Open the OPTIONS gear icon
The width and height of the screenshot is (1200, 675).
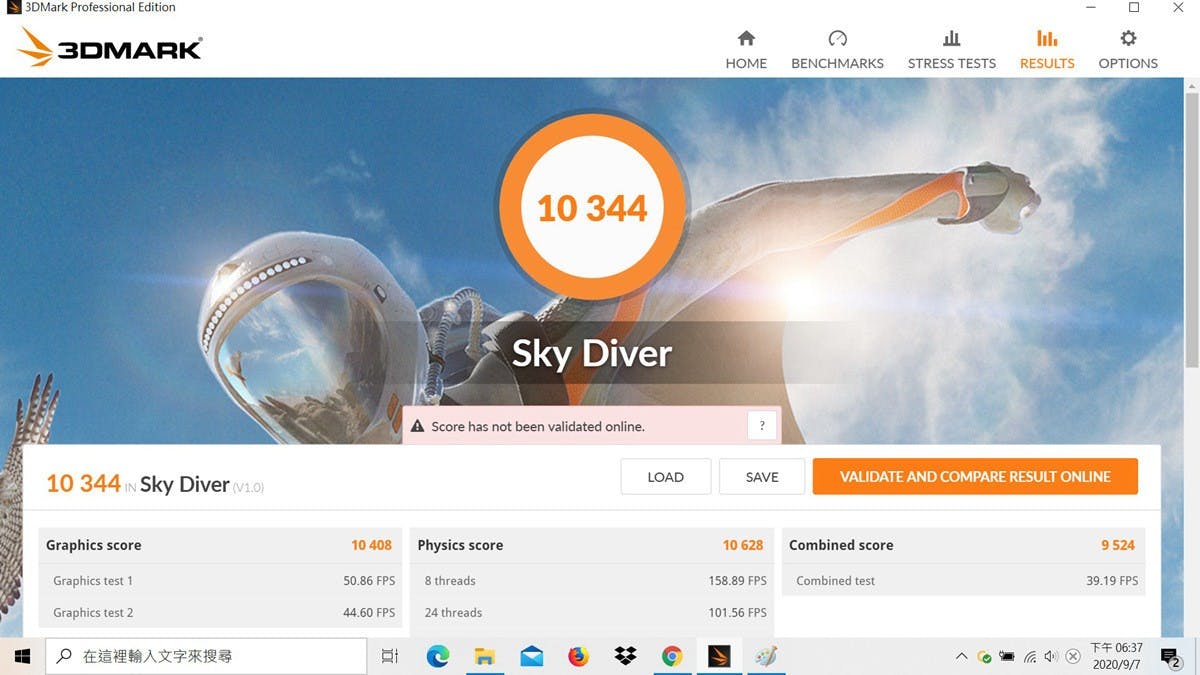pos(1128,38)
